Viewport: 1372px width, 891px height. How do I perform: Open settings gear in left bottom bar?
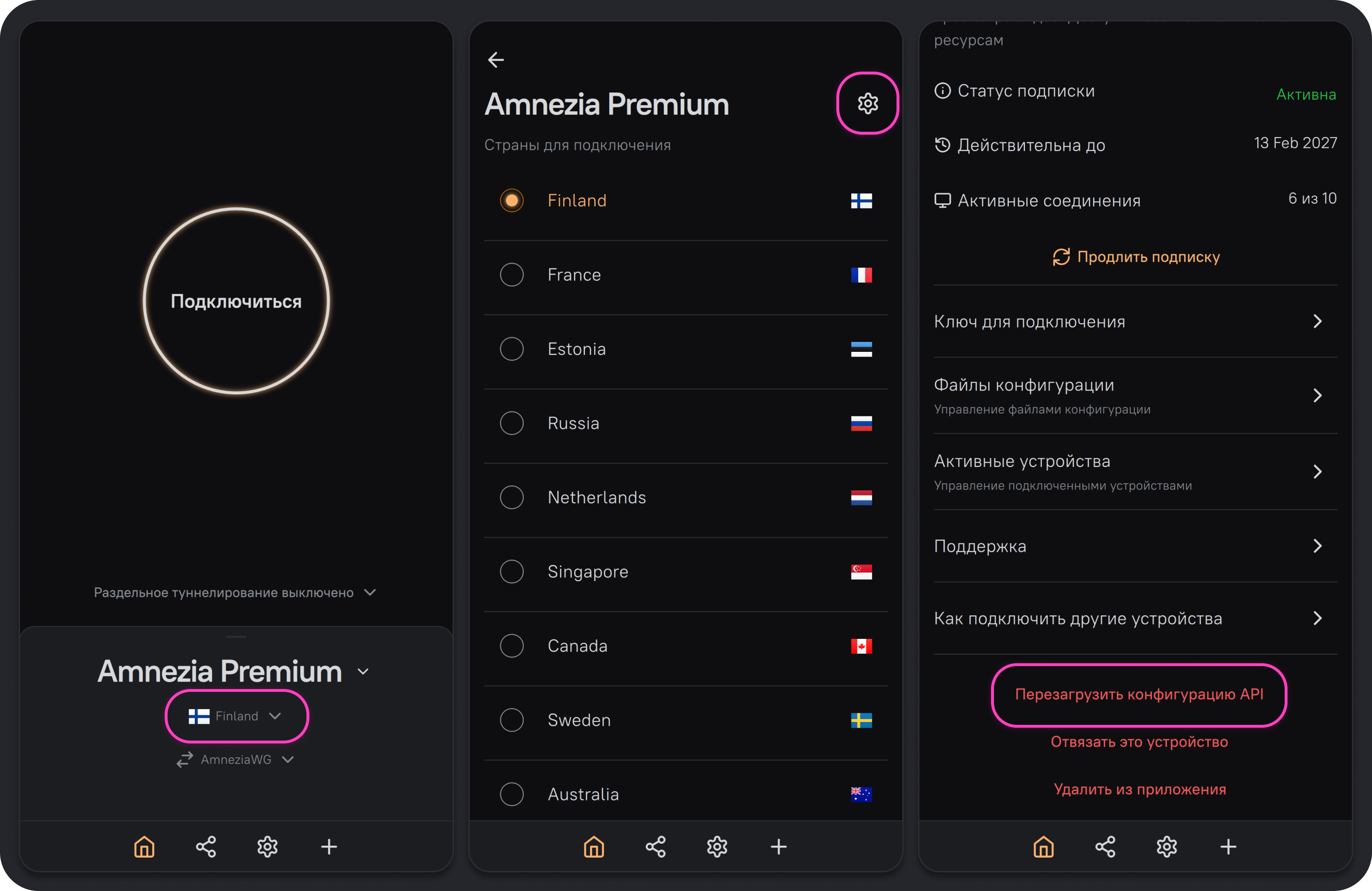pos(267,847)
